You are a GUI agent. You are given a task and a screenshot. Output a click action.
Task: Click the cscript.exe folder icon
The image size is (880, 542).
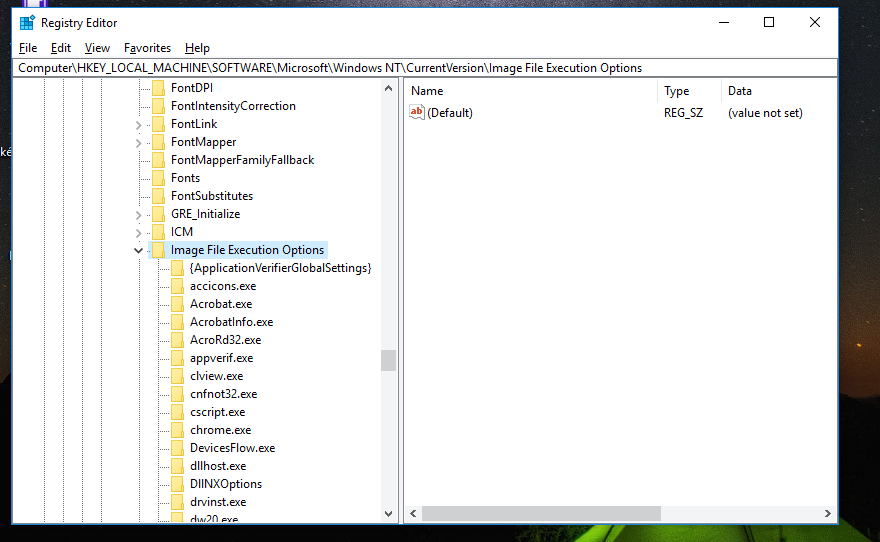(x=177, y=412)
